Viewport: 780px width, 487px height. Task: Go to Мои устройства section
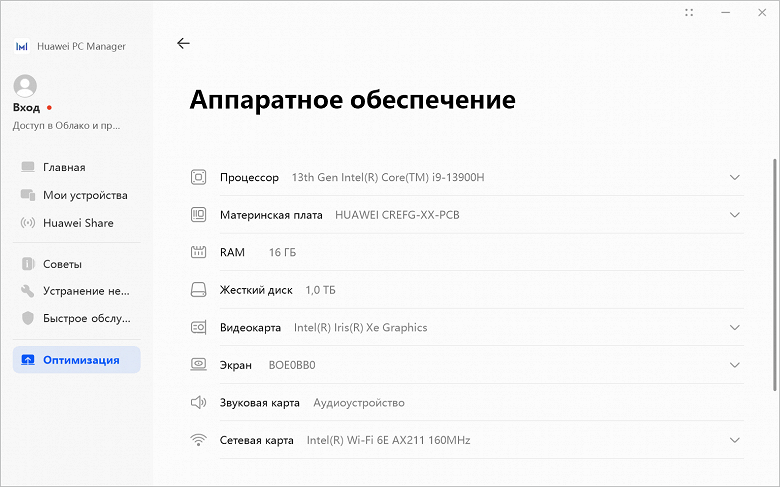tap(85, 195)
